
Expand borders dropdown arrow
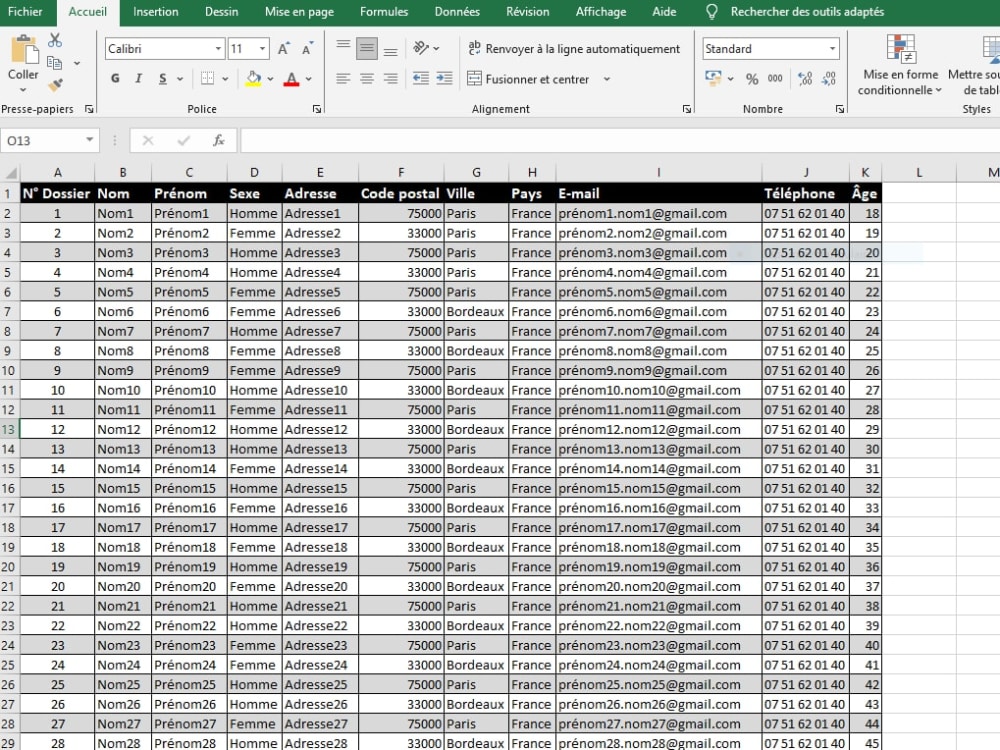225,79
